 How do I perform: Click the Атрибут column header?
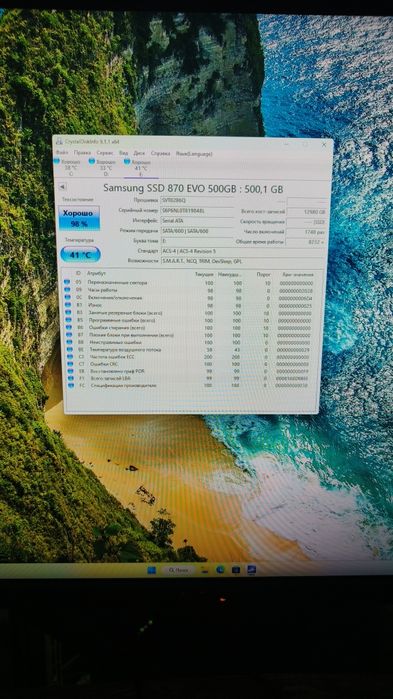(97, 273)
